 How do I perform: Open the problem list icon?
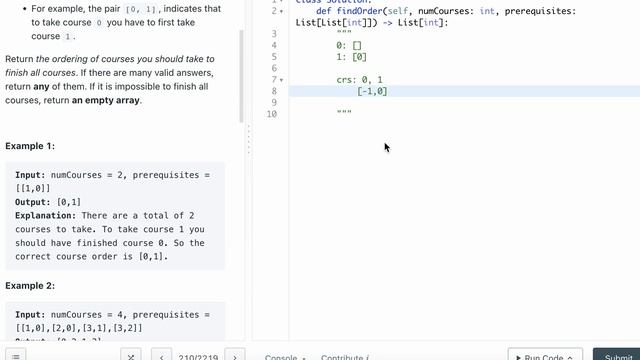[x=16, y=356]
